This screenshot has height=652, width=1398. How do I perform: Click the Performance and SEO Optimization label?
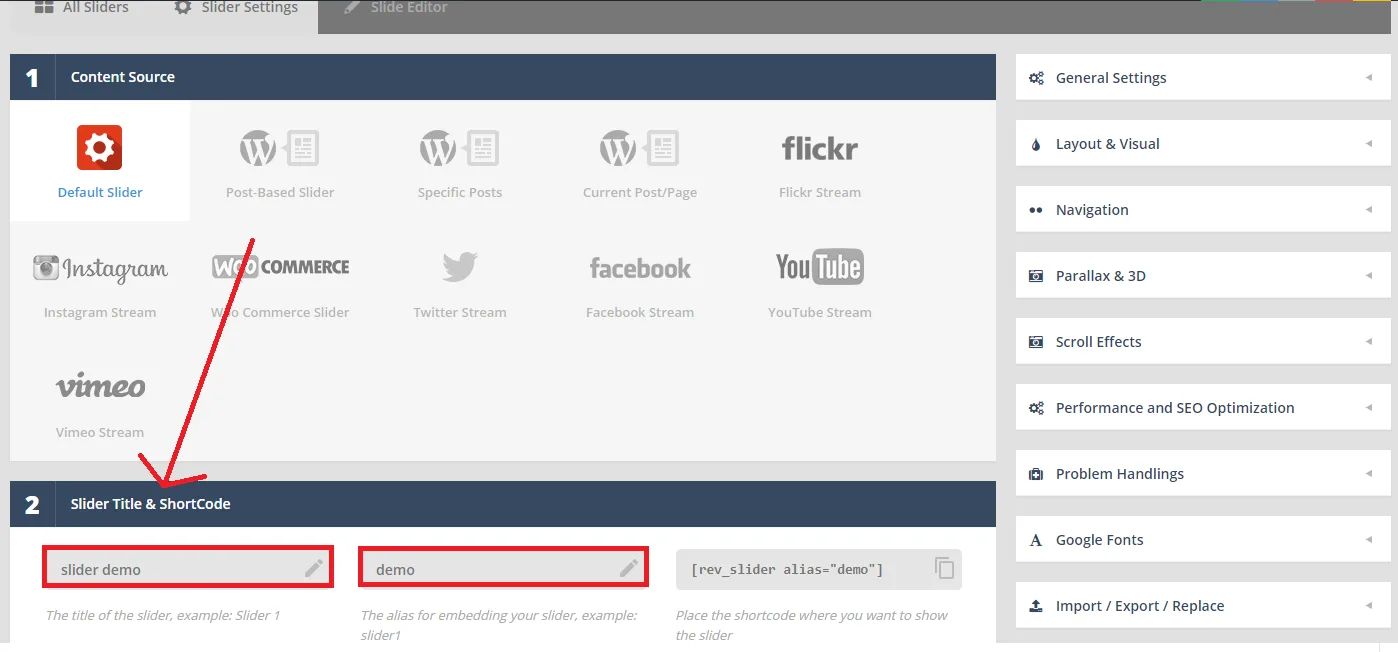point(1175,408)
